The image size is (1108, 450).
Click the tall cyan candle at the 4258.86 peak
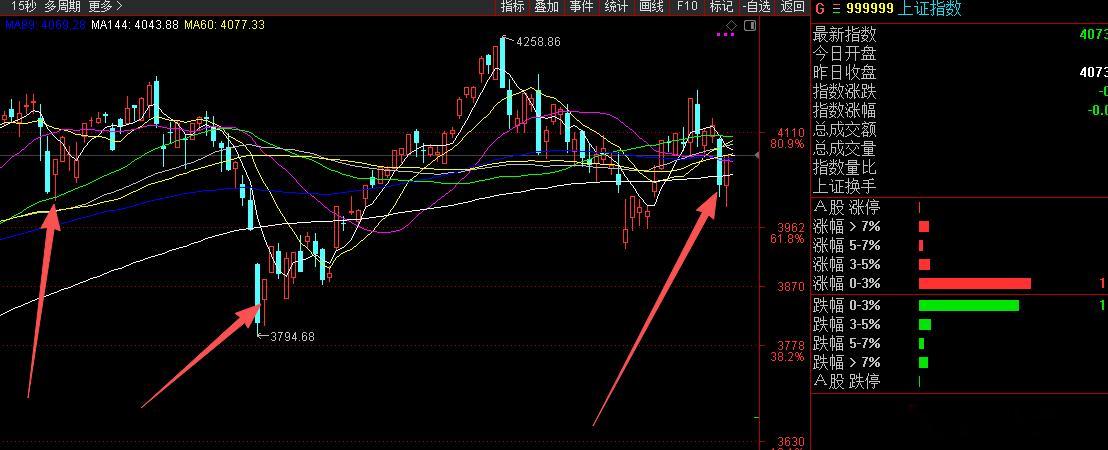(x=502, y=62)
